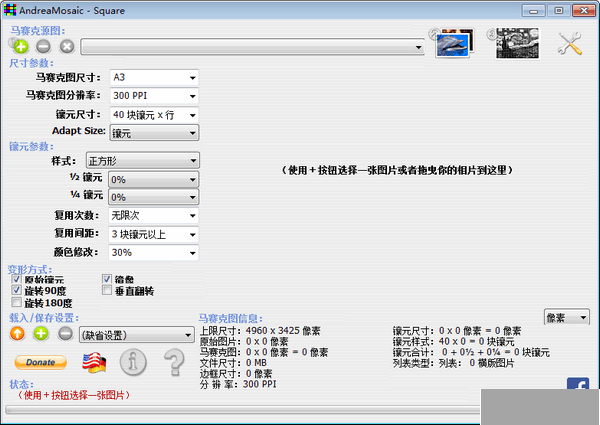Open the info (i) about icon
The image size is (600, 425).
pyautogui.click(x=133, y=362)
